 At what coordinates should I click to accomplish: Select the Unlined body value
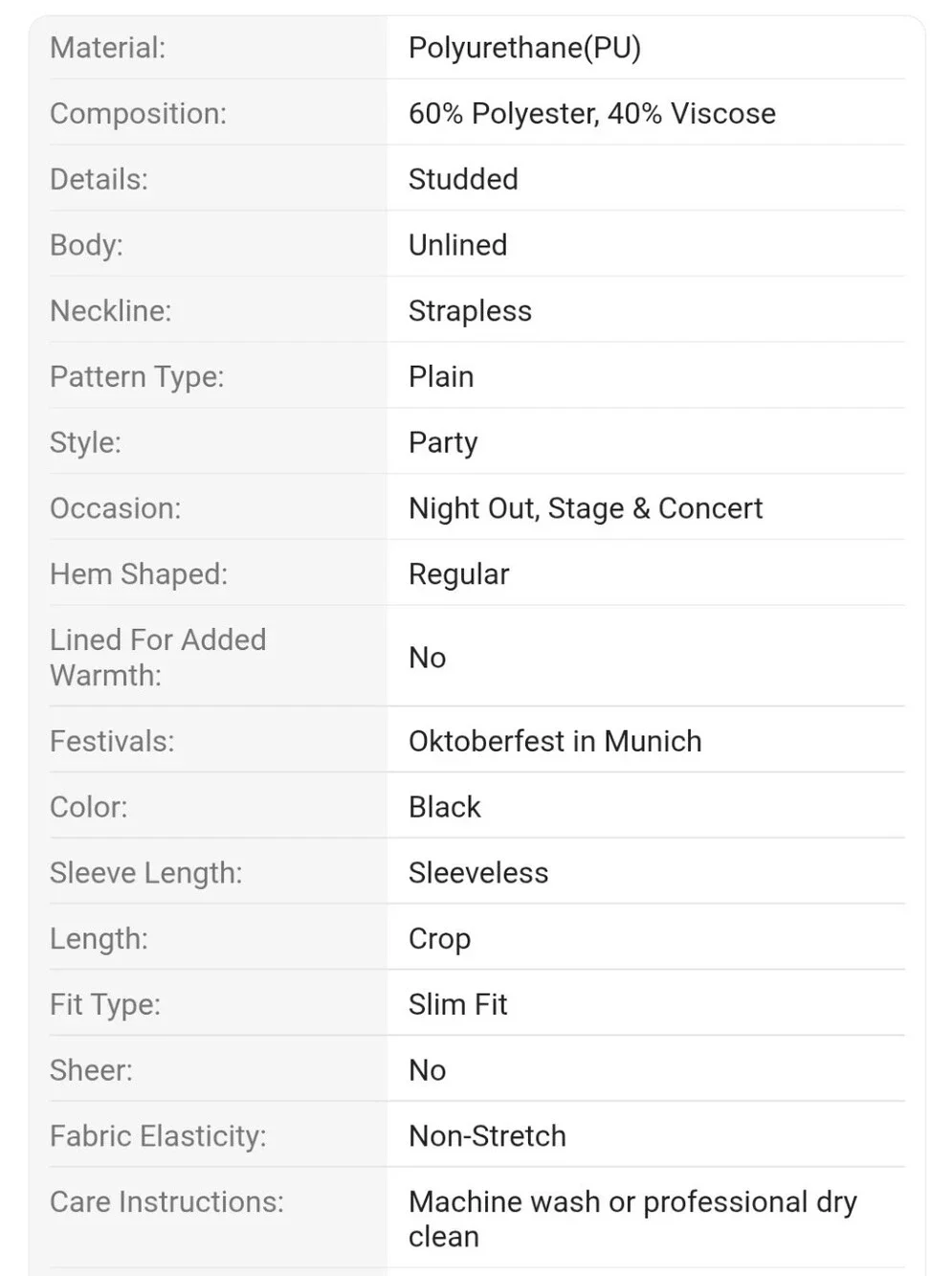coord(457,245)
